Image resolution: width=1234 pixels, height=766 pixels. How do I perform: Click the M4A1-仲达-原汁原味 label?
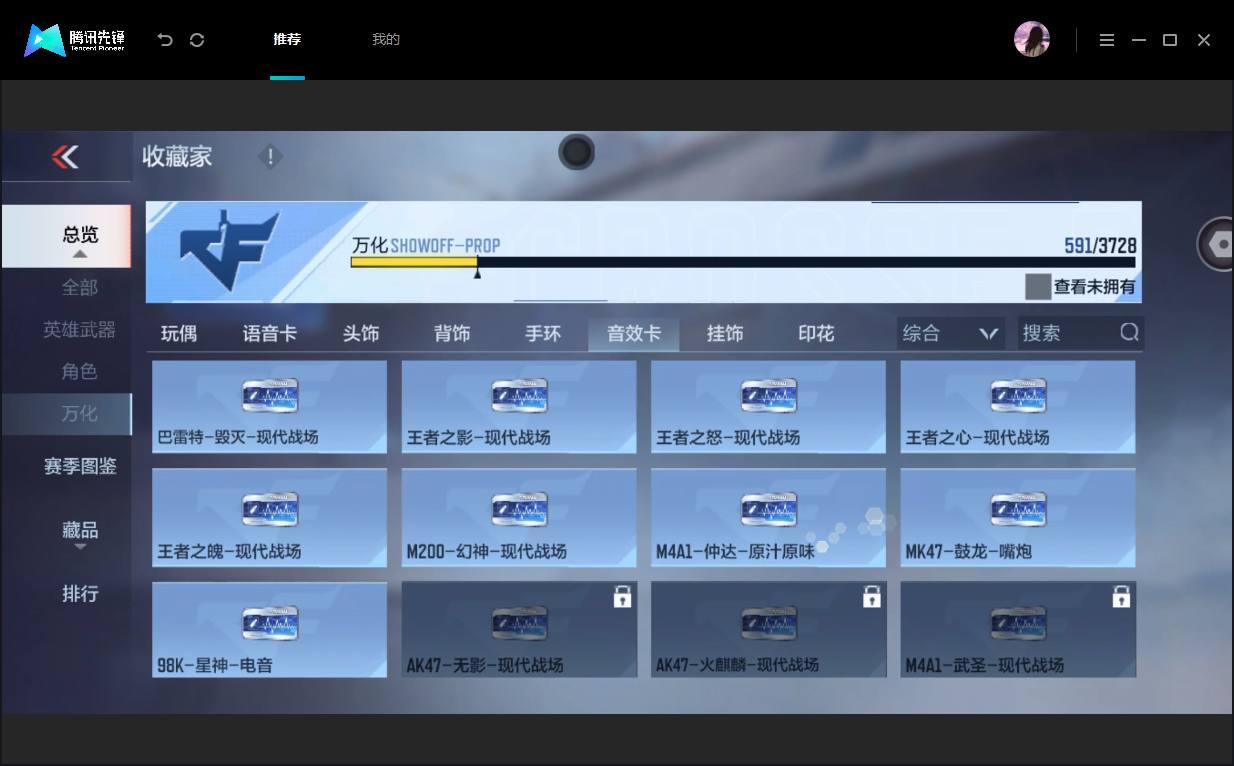tap(735, 551)
